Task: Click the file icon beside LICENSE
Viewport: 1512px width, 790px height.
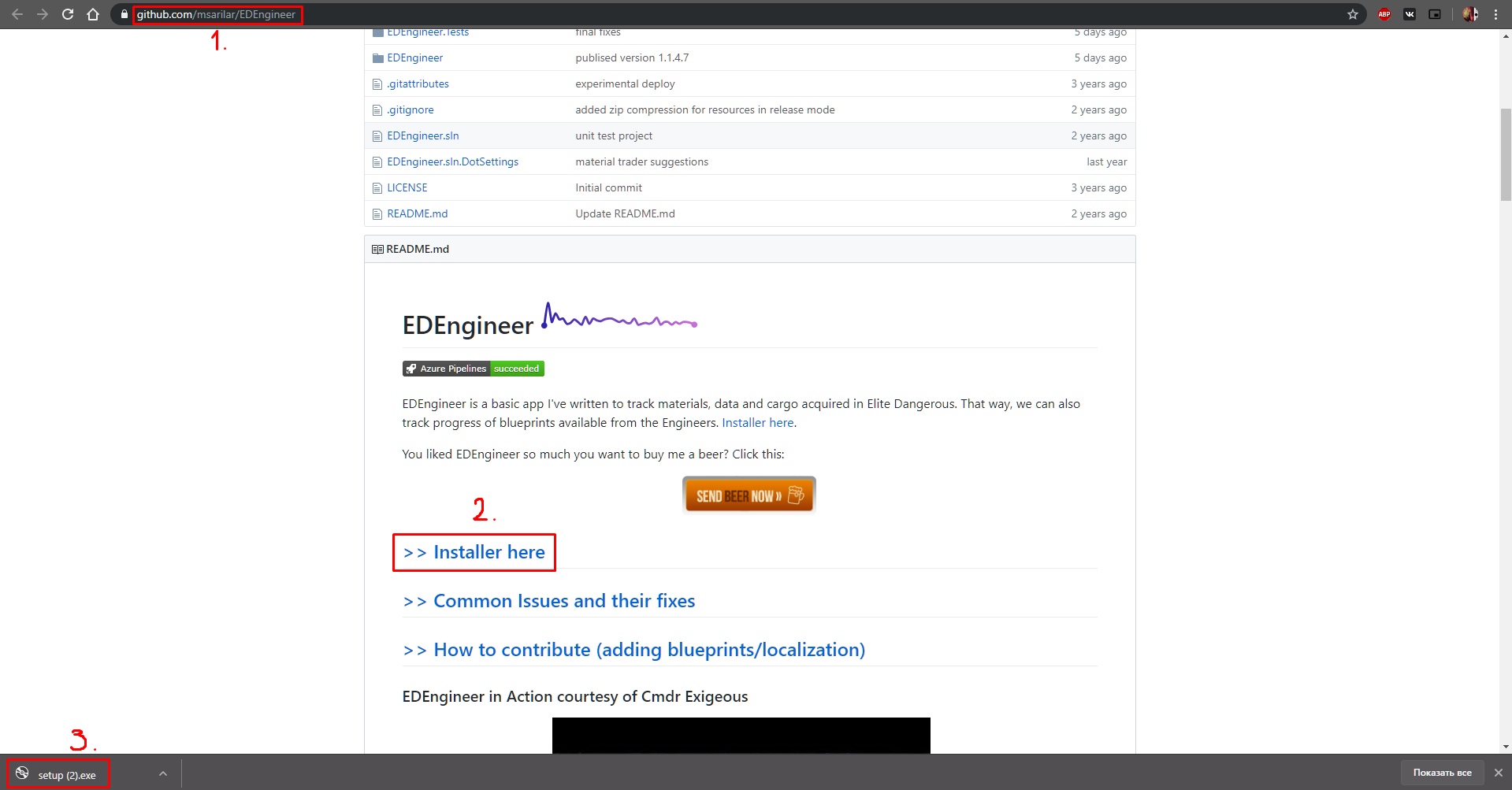Action: pos(377,188)
